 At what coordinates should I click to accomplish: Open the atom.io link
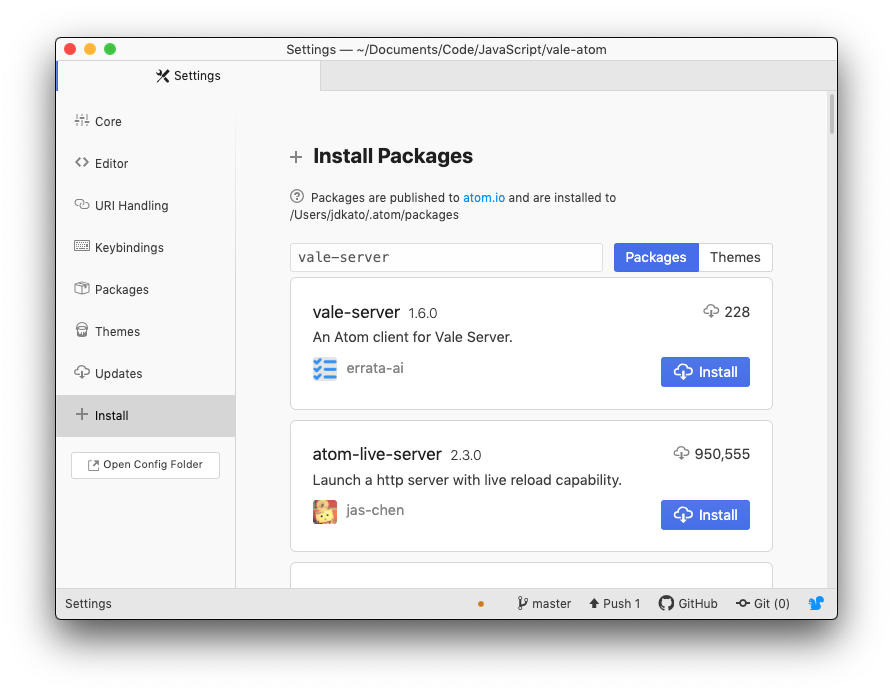tap(484, 198)
